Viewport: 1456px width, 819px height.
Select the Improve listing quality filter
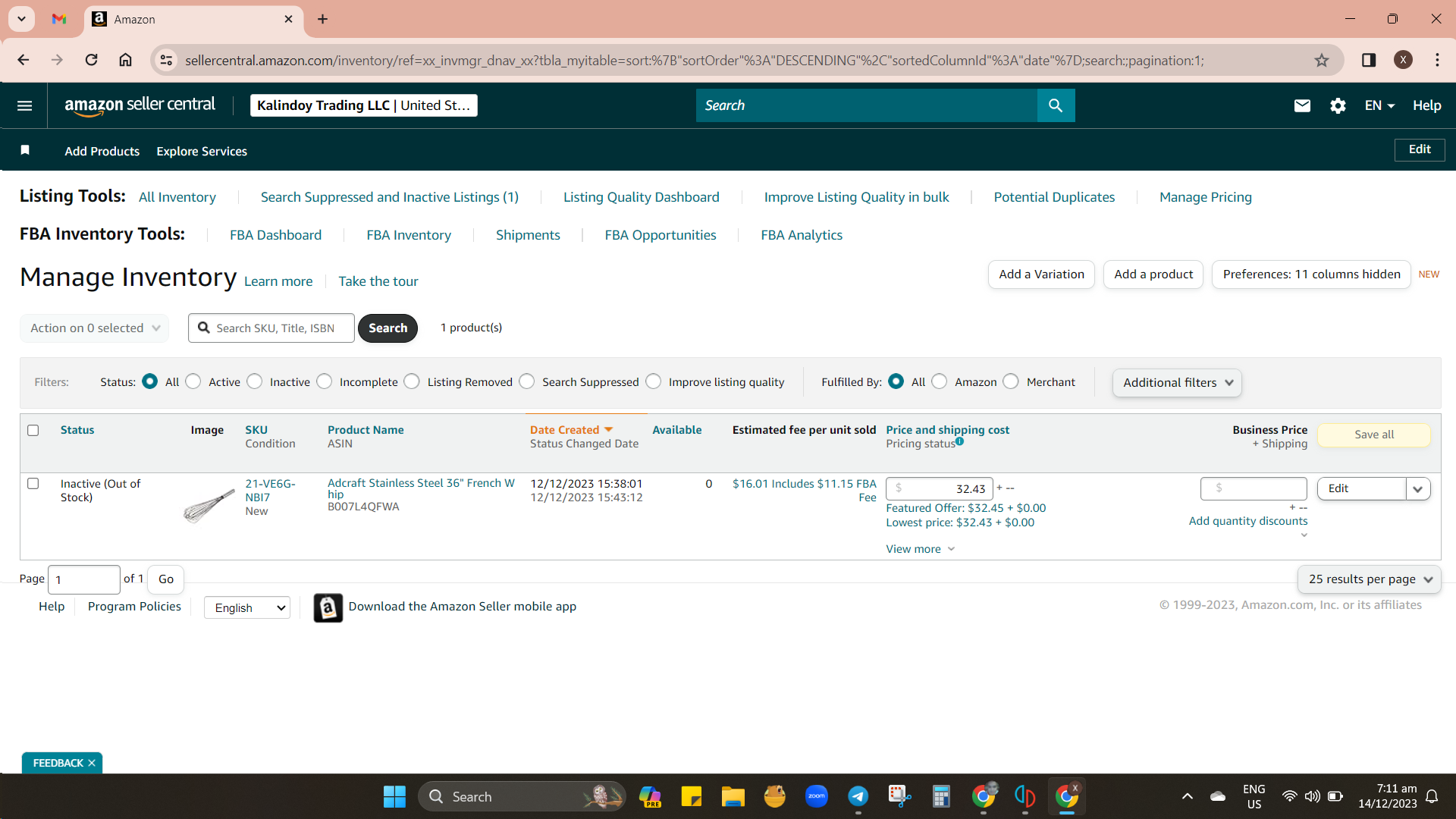coord(654,381)
